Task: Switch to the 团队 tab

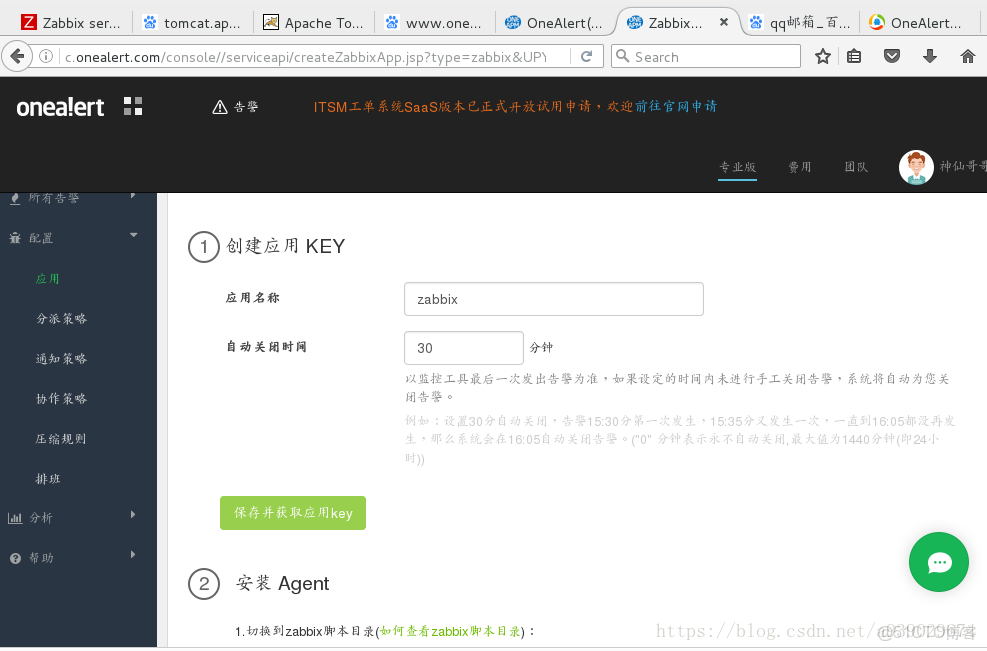Action: [x=856, y=167]
